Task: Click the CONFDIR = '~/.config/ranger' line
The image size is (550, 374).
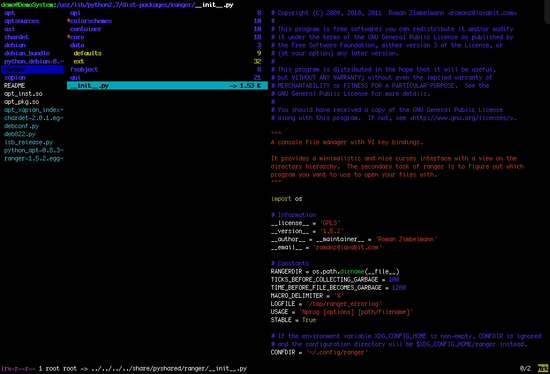Action: coord(319,353)
